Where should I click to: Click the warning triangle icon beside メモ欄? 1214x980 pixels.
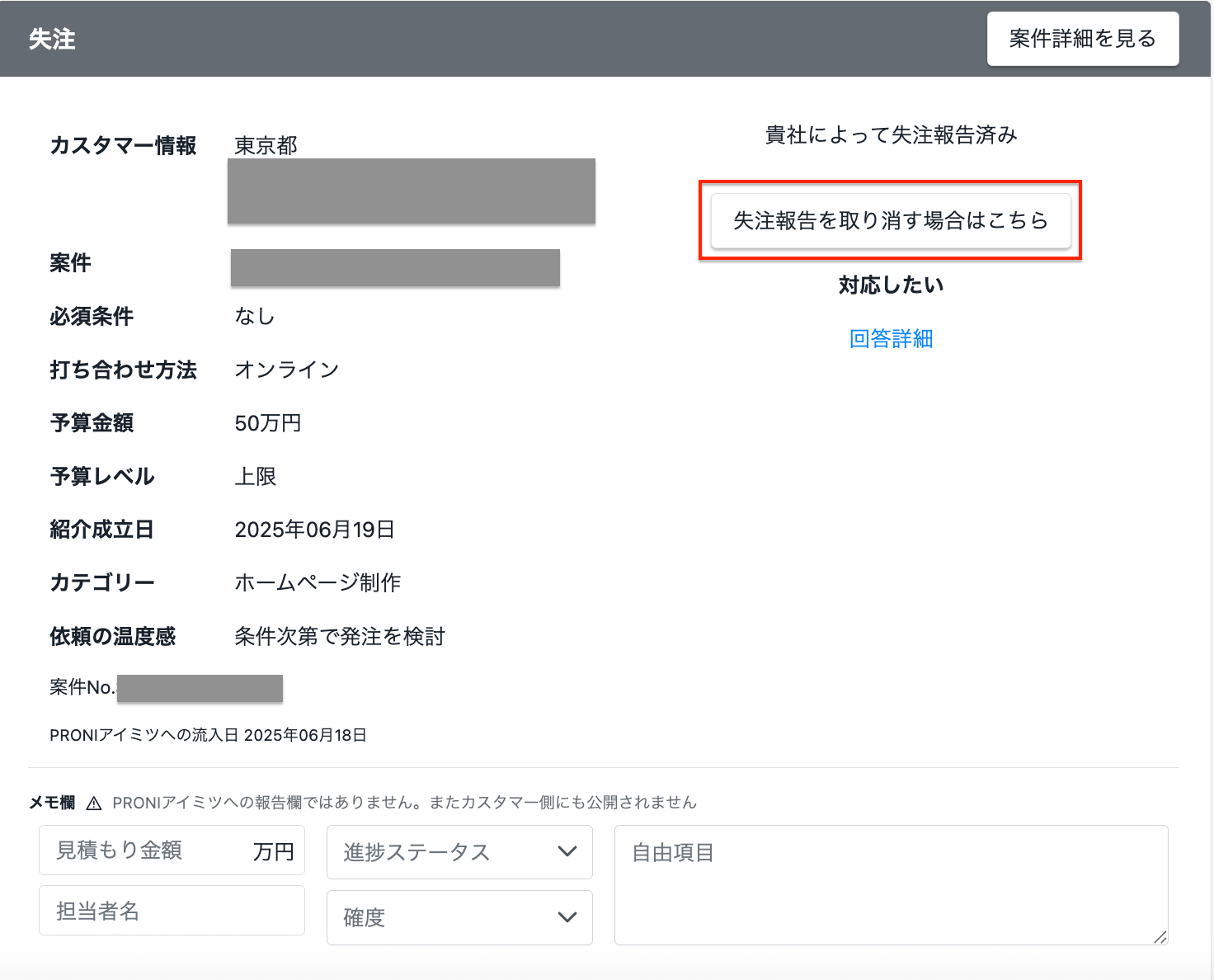[94, 803]
